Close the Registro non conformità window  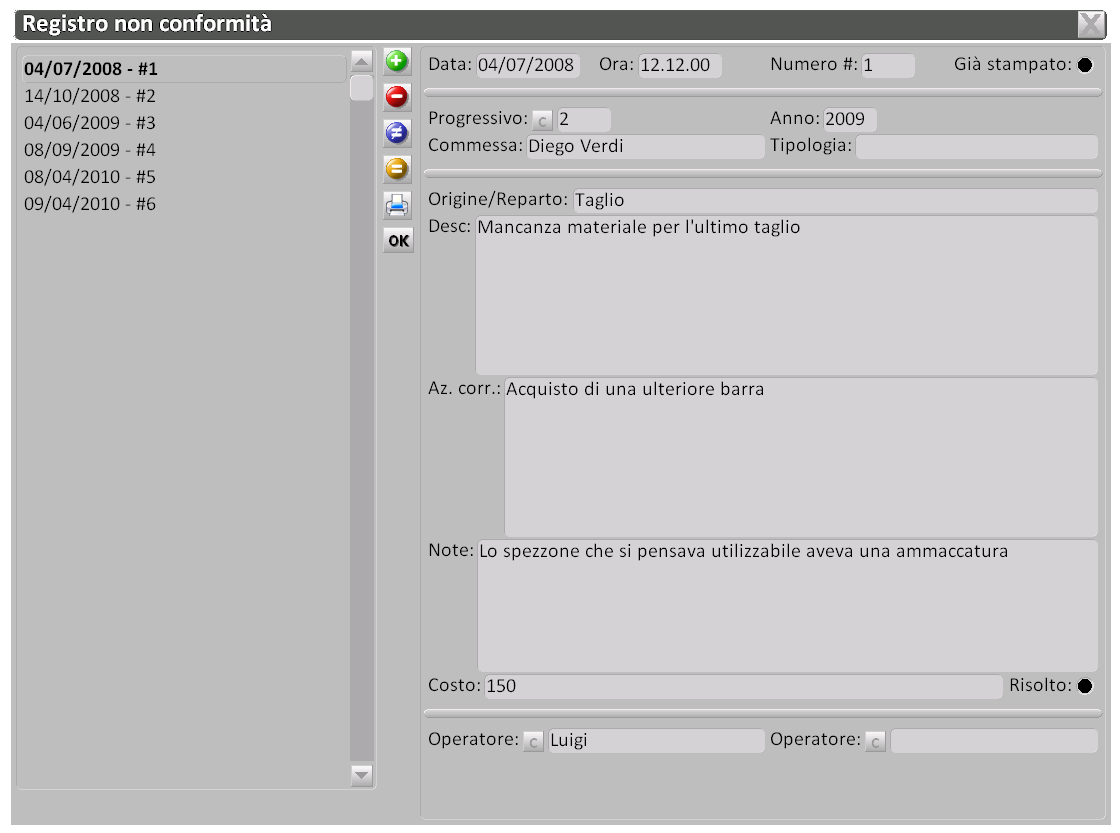click(1090, 24)
